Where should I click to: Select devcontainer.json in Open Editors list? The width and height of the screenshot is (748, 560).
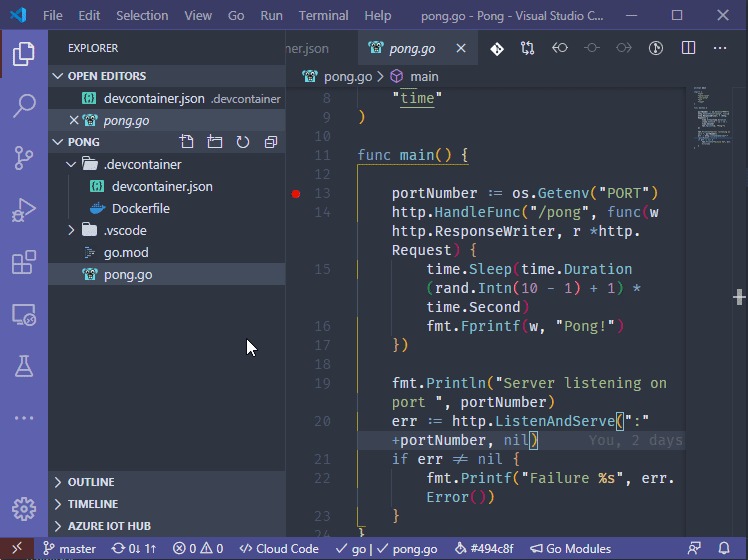click(x=167, y=98)
